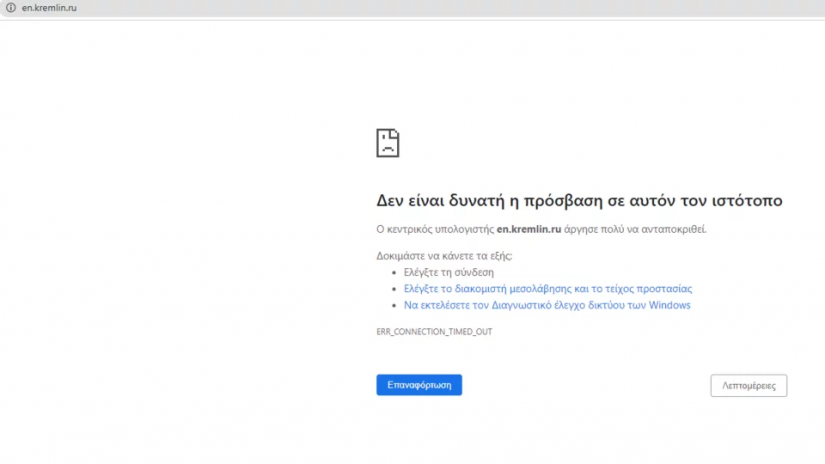This screenshot has width=825, height=464.
Task: Click the en.kremlin.ru URL in address bar
Action: coord(49,8)
